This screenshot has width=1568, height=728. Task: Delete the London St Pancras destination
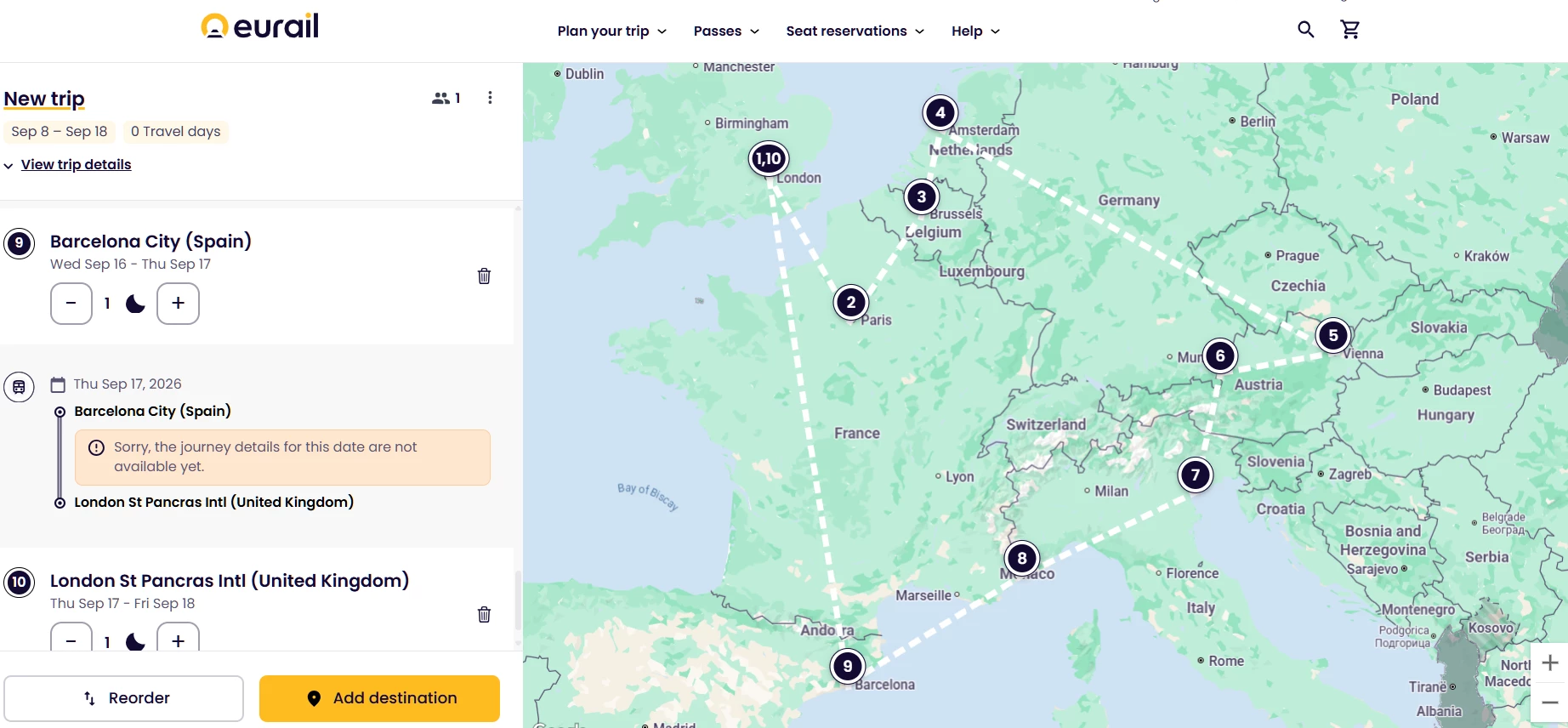click(x=484, y=614)
